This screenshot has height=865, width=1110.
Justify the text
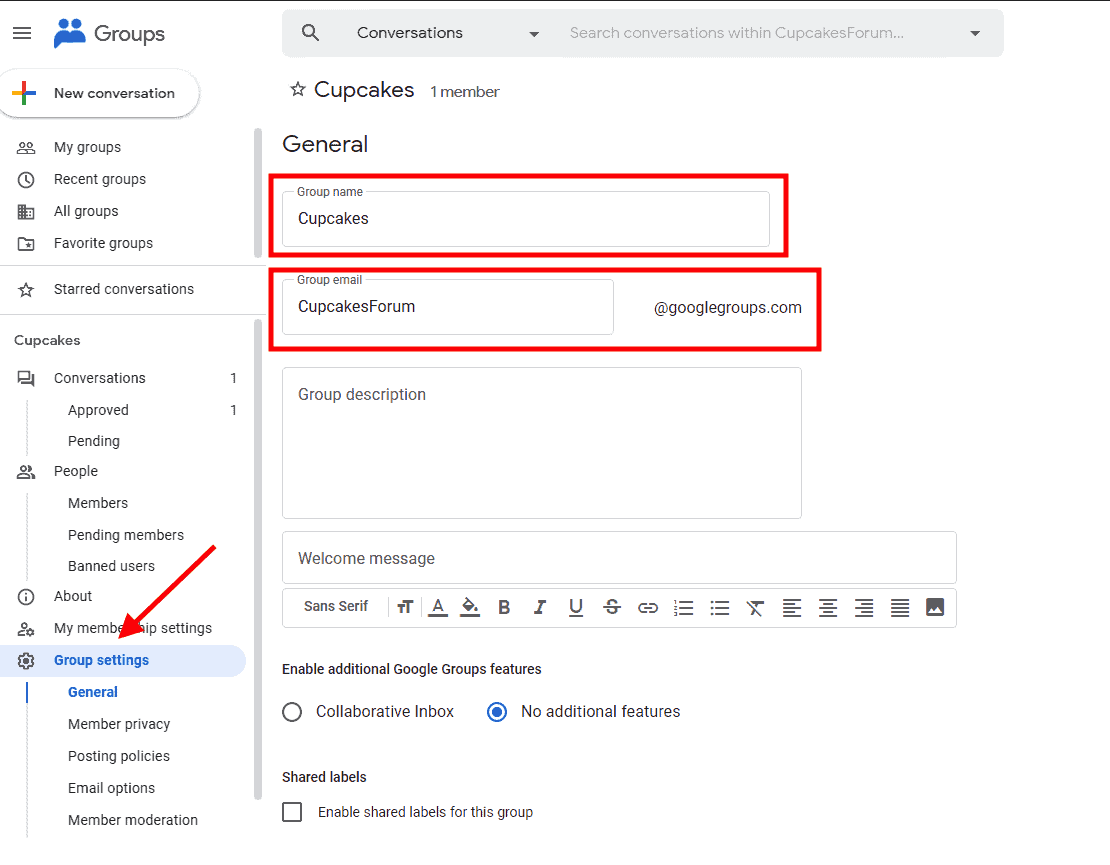[900, 608]
